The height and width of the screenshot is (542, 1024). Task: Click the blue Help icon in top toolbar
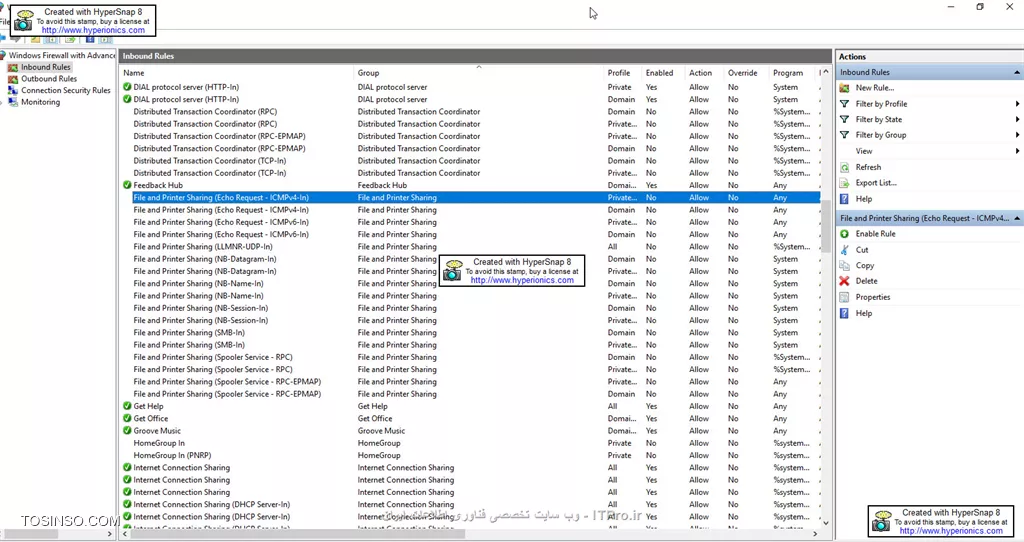[x=90, y=39]
